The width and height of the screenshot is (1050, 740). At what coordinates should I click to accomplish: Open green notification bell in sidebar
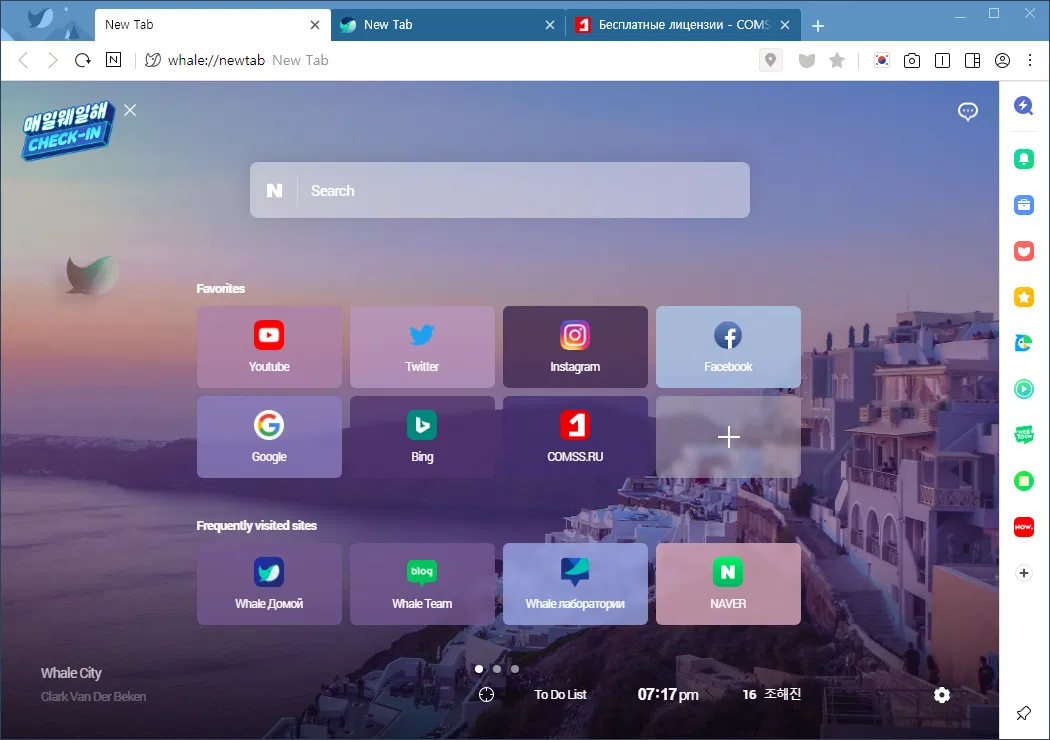[x=1023, y=159]
